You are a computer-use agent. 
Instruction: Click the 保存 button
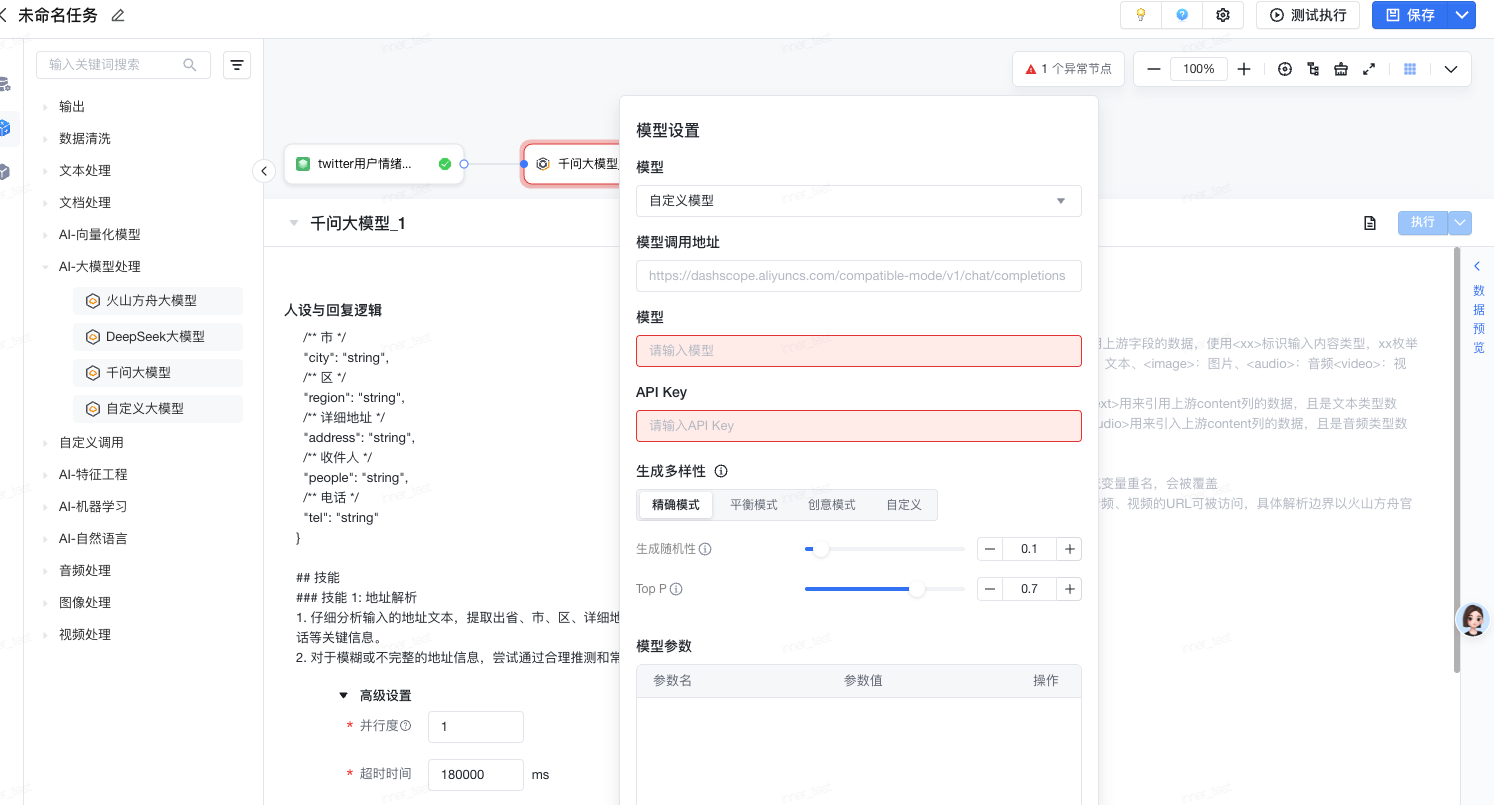[1410, 15]
